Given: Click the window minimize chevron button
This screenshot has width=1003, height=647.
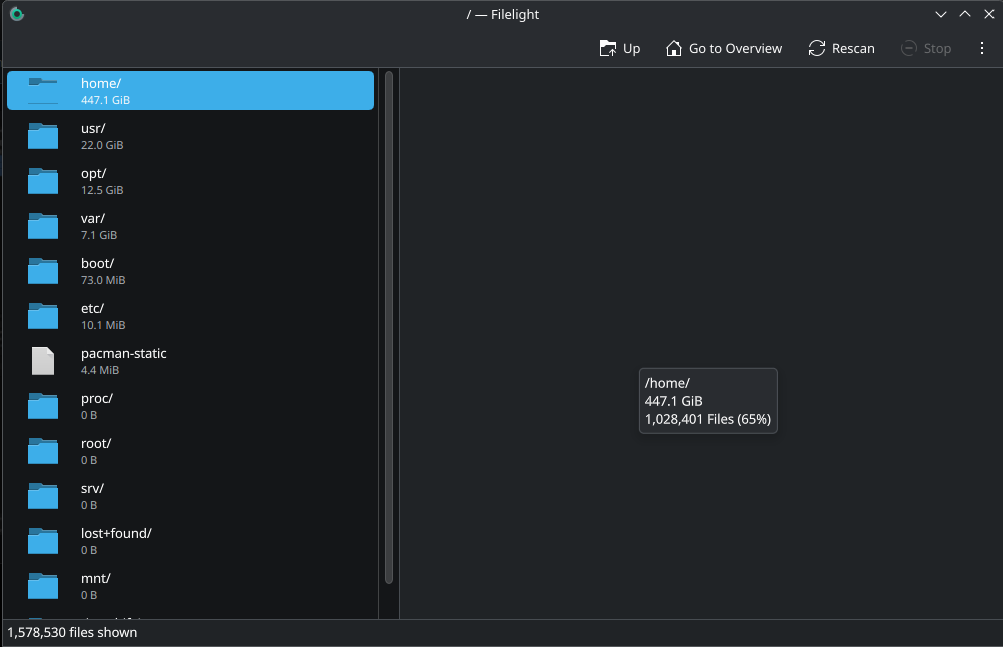Looking at the screenshot, I should [940, 14].
